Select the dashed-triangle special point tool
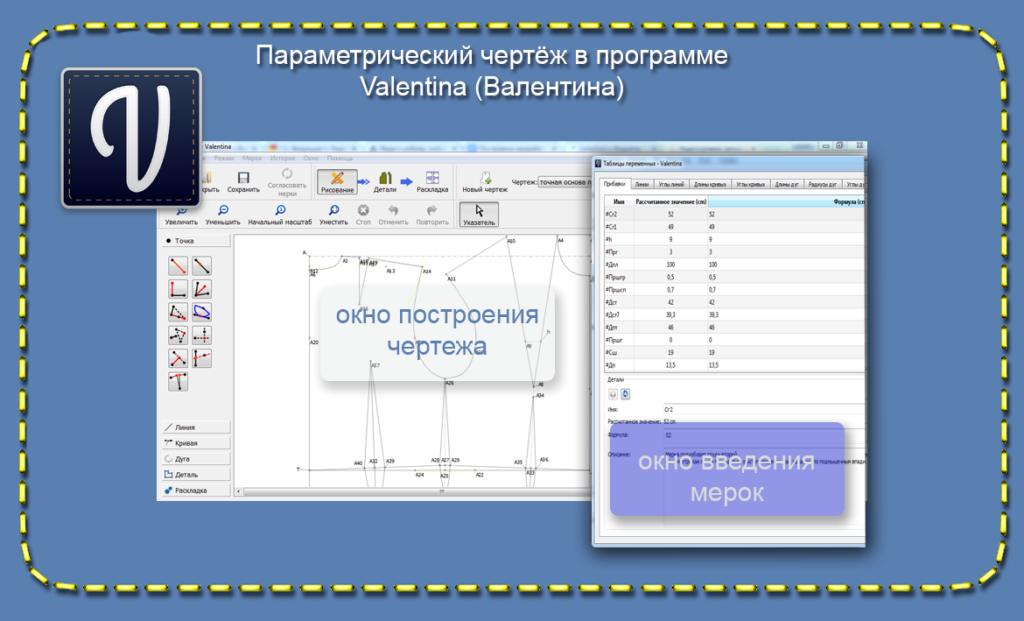This screenshot has height=621, width=1024. point(178,312)
